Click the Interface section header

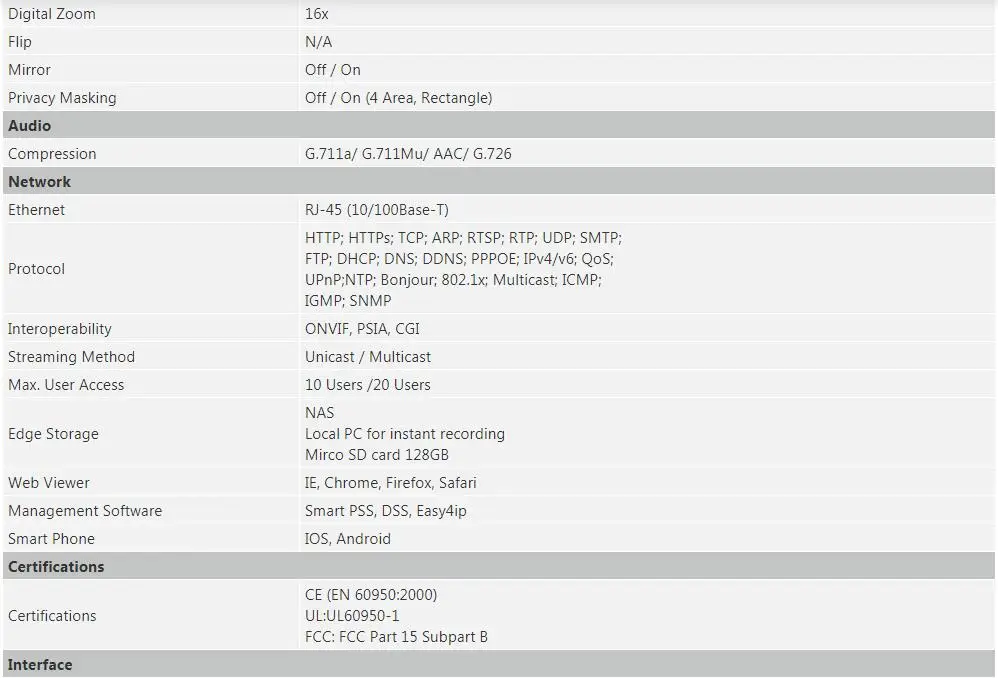point(498,665)
